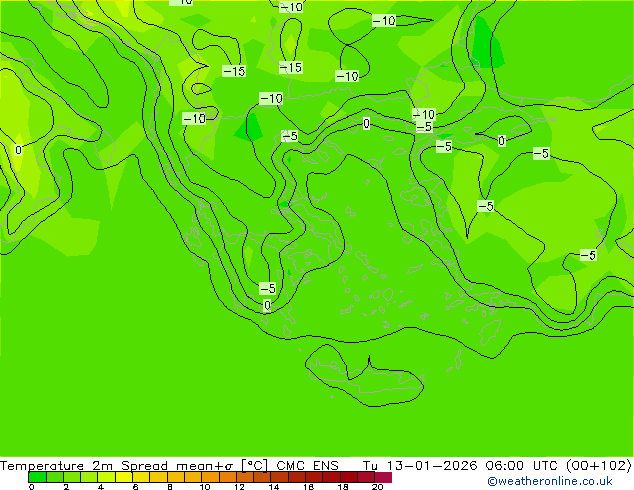Click the -15 contour label right of another -15
Viewport: 634px width, 490px height.
tap(291, 67)
